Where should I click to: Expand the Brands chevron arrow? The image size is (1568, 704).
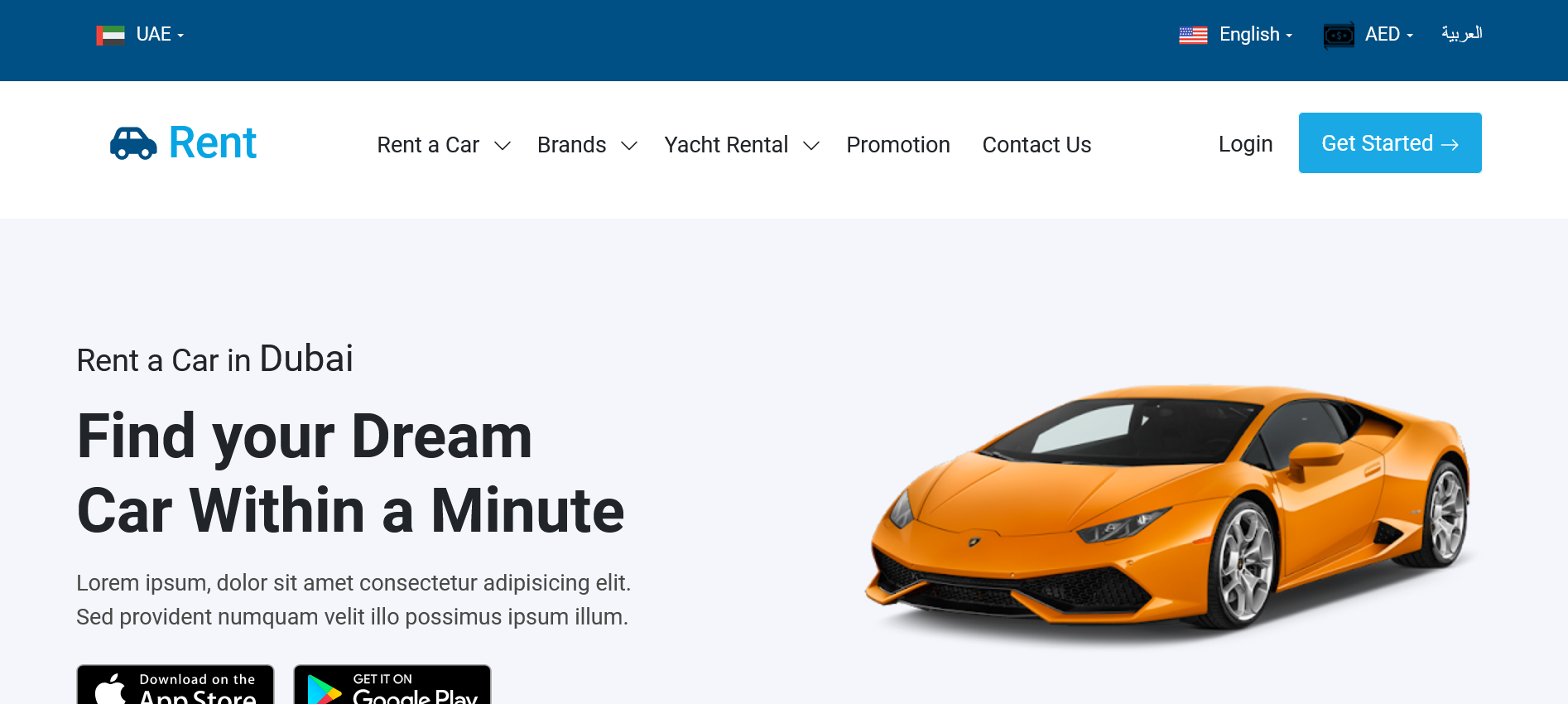(x=629, y=146)
